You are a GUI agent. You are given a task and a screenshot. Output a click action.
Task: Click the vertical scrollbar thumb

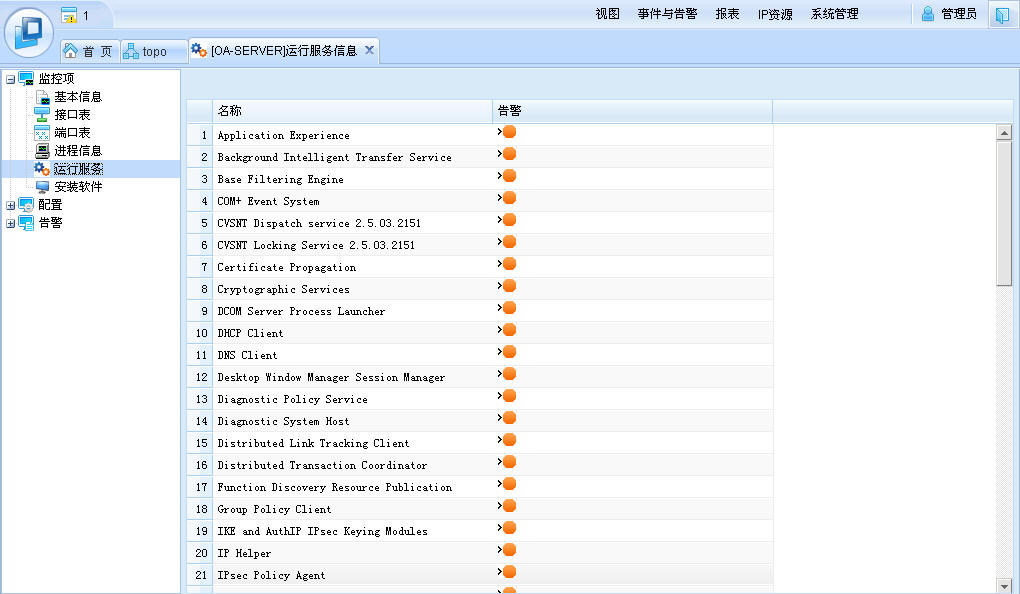pyautogui.click(x=1004, y=213)
